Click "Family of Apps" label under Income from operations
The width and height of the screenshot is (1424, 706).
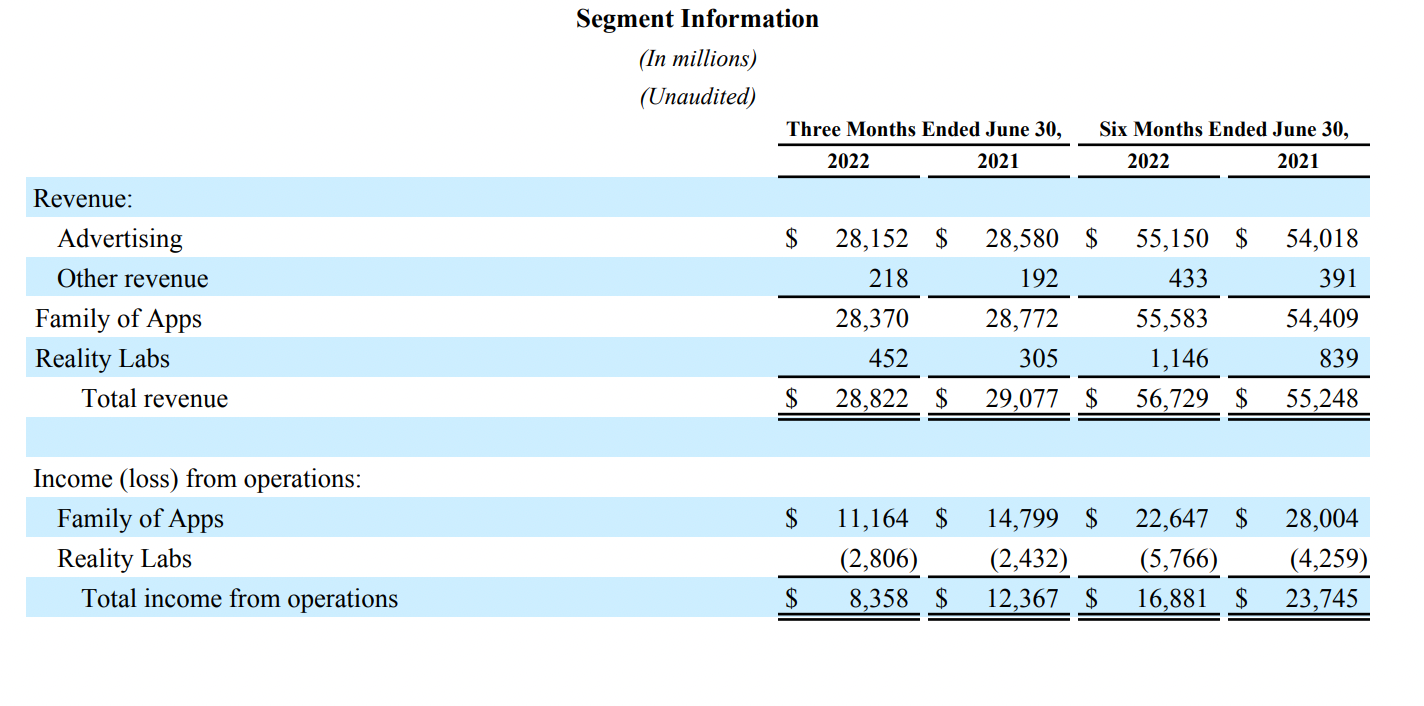pyautogui.click(x=140, y=519)
